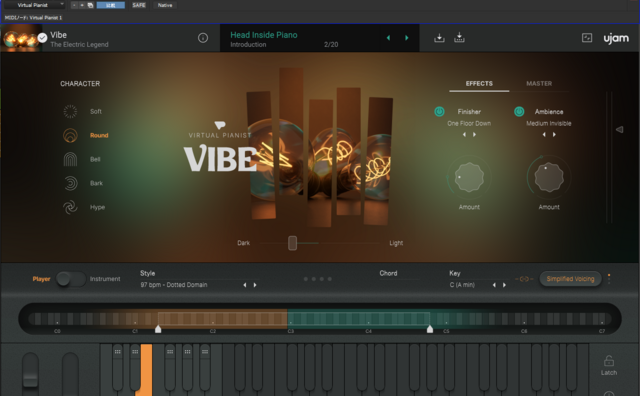Click the checkmark badge beside Vibe title
The width and height of the screenshot is (640, 396).
tap(42, 38)
